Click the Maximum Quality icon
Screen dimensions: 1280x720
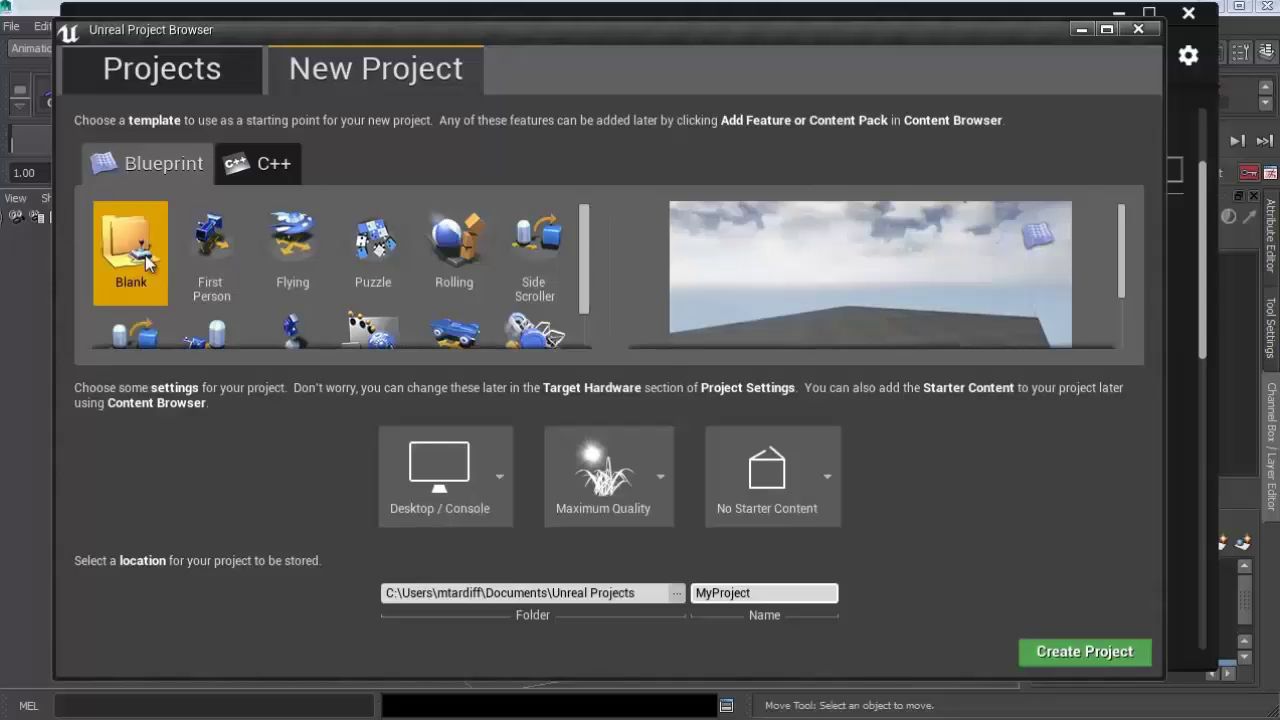[x=603, y=467]
